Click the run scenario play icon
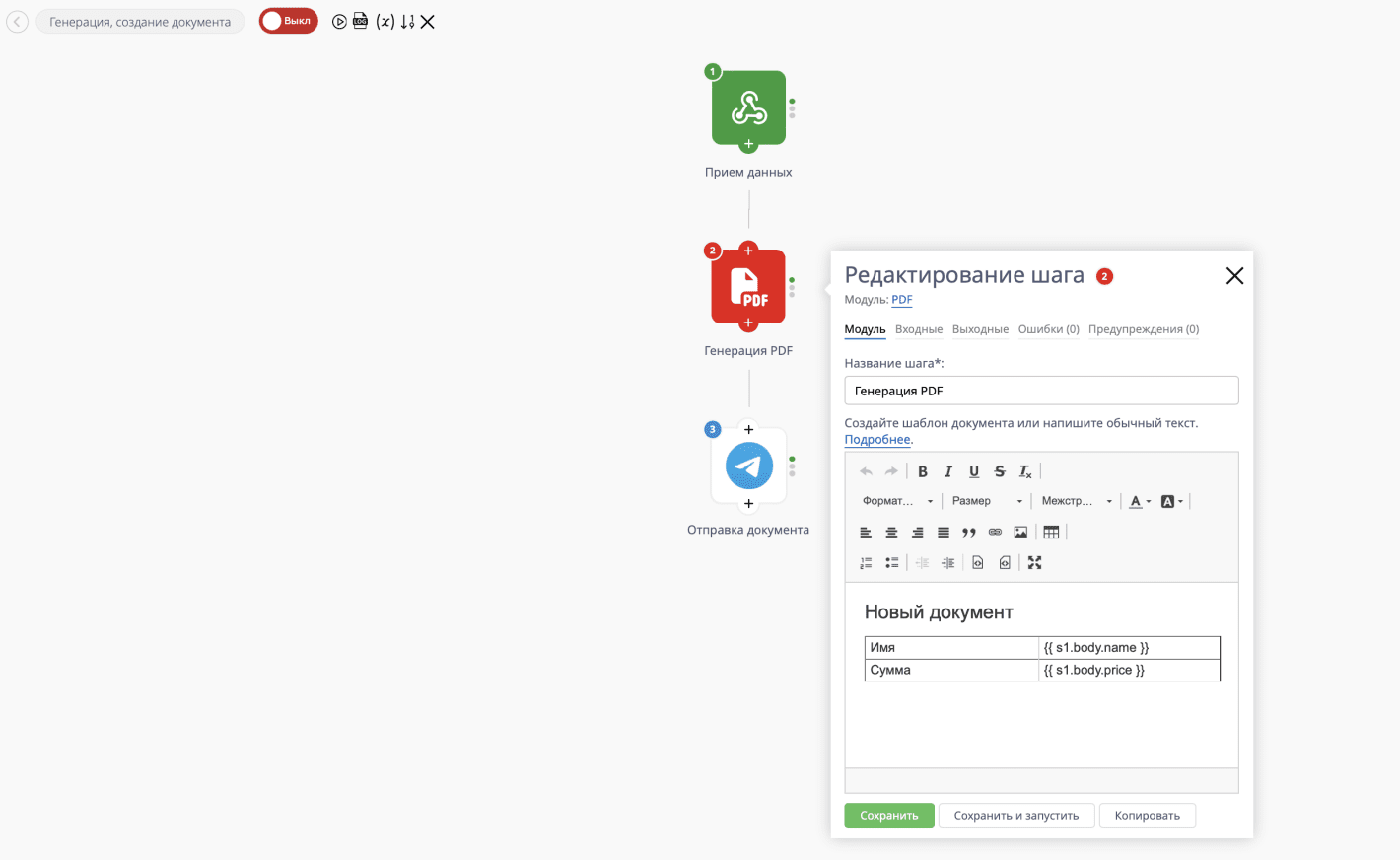Viewport: 1400px width, 860px height. click(x=339, y=22)
